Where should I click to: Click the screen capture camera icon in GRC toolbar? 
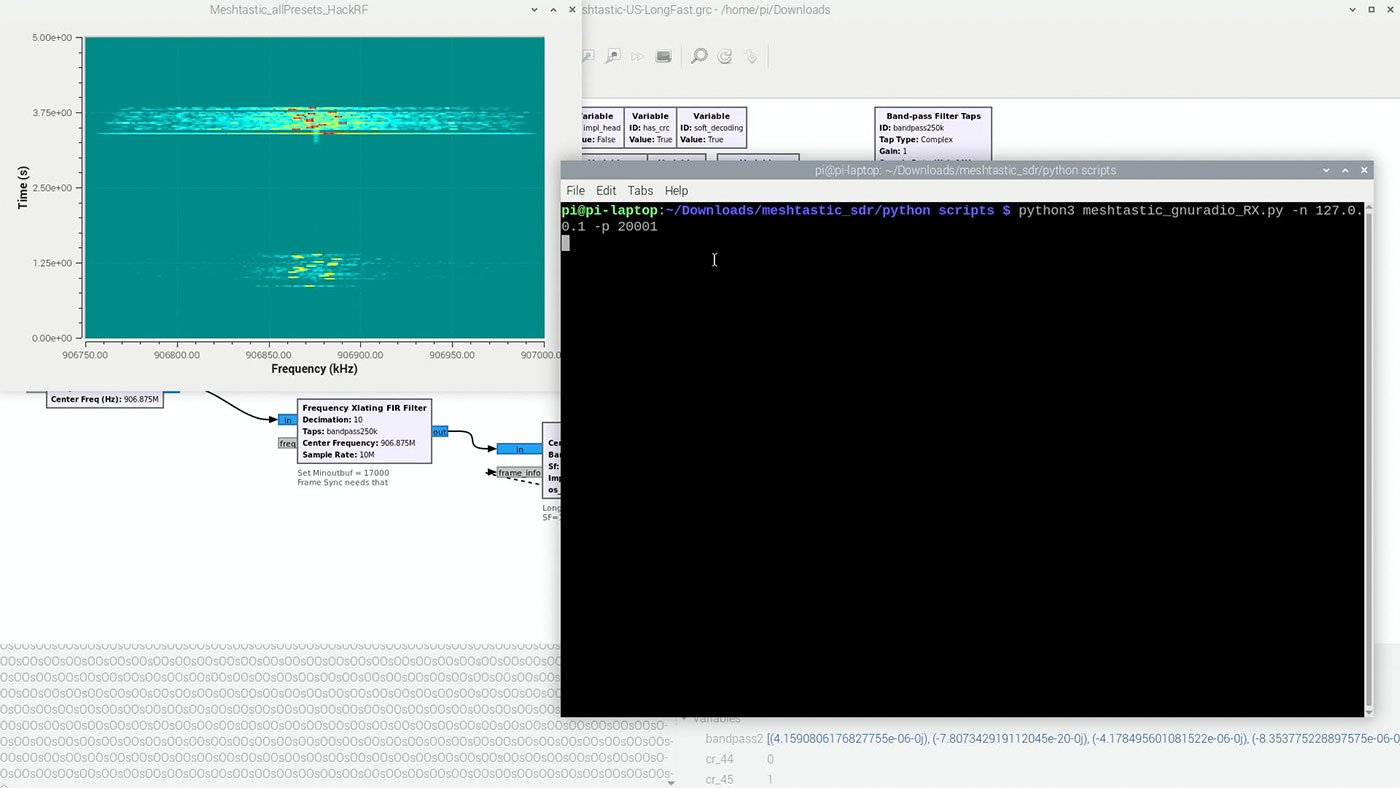pos(663,57)
